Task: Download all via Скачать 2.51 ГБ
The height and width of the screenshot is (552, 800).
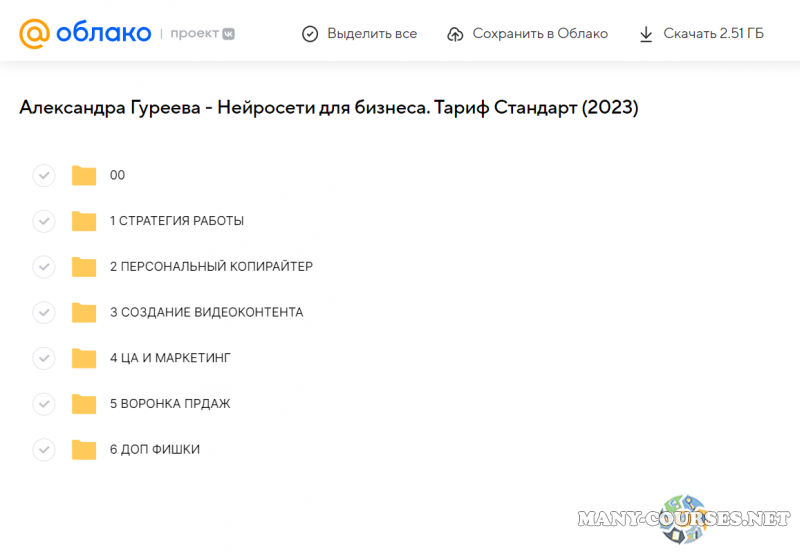Action: (701, 34)
